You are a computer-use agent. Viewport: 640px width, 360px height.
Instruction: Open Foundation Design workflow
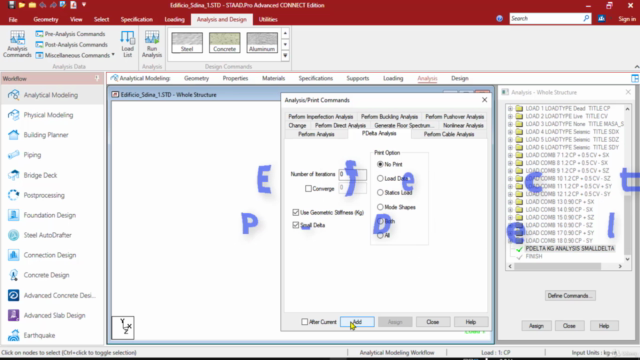pos(49,215)
